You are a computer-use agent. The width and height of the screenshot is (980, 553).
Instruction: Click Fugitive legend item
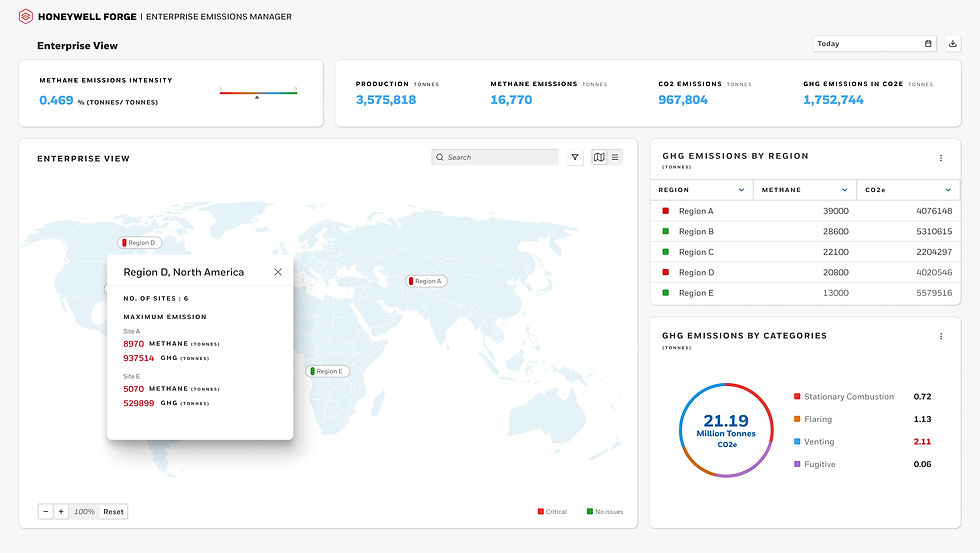814,464
